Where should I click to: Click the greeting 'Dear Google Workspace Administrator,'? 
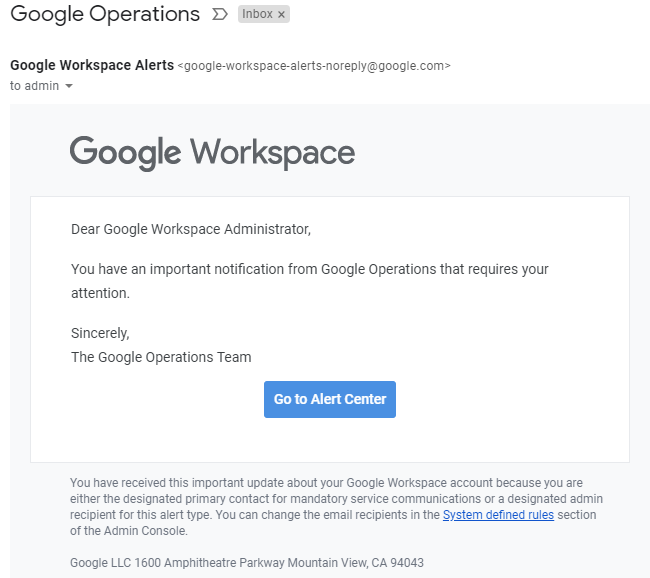(191, 229)
